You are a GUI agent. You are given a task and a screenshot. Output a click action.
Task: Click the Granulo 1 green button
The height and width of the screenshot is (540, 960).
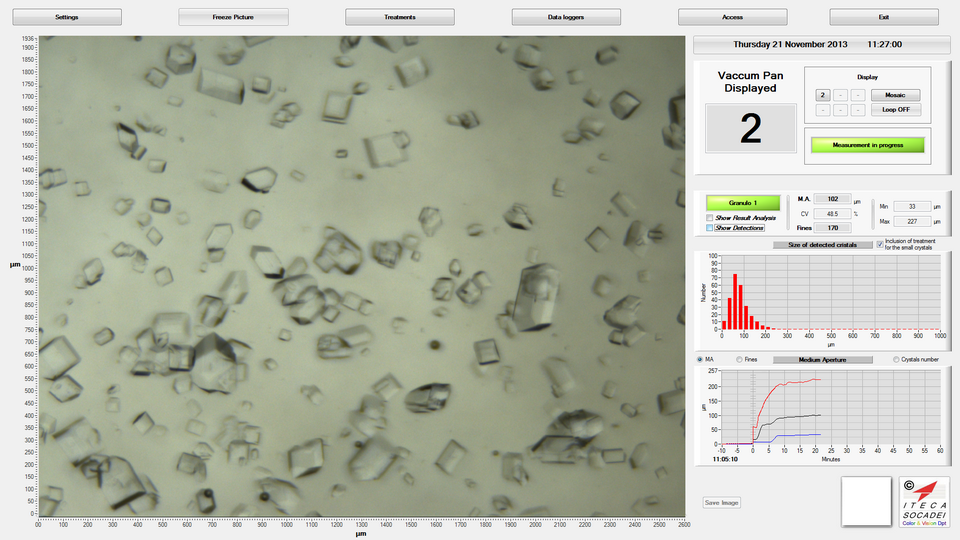[x=742, y=203]
